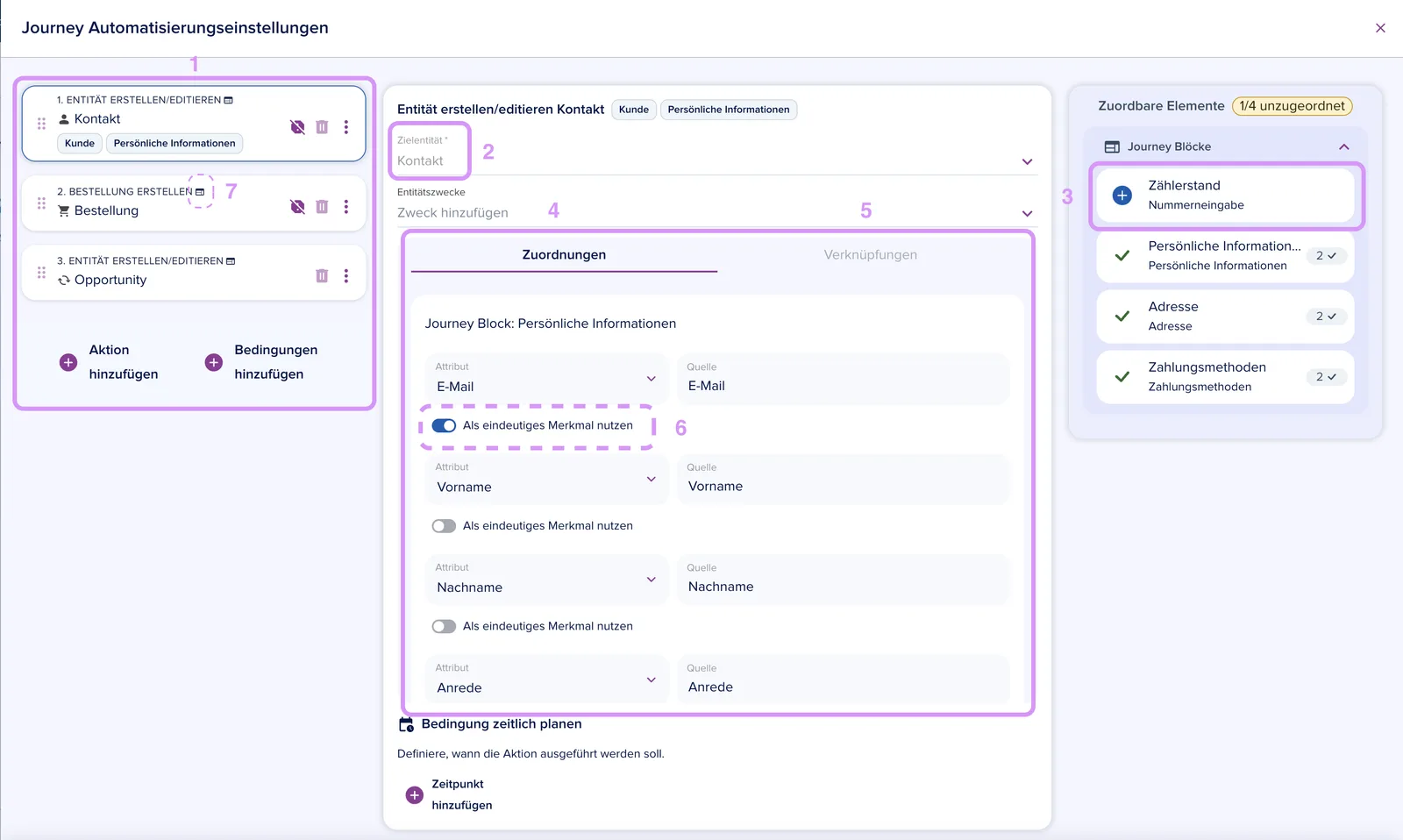Viewport: 1403px width, 840px height.
Task: Switch to the Verknüpfungen tab
Action: click(871, 255)
